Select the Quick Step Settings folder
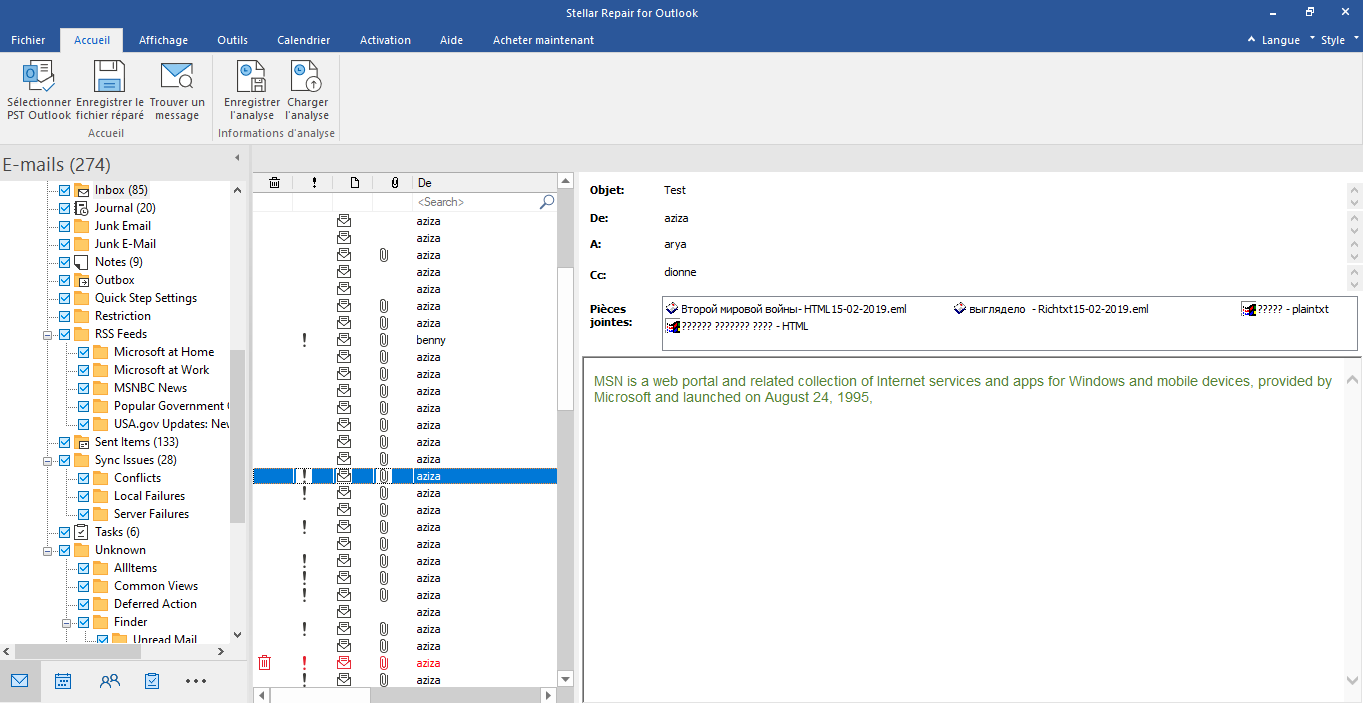 146,298
